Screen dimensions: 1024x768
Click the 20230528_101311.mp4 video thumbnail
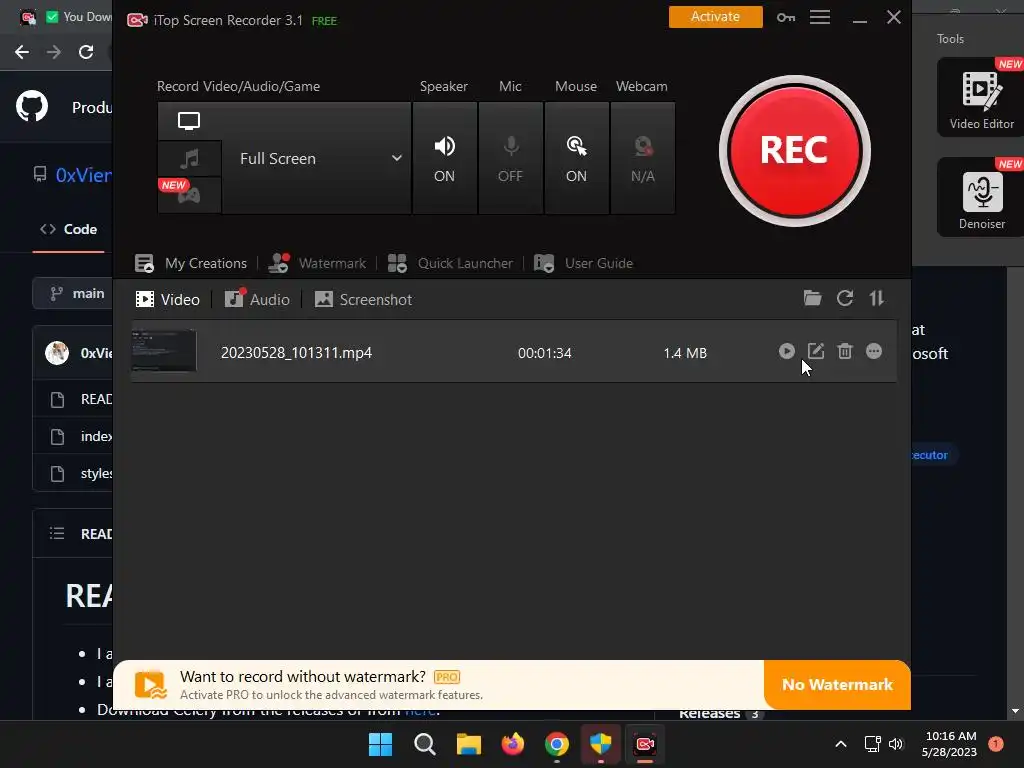164,351
